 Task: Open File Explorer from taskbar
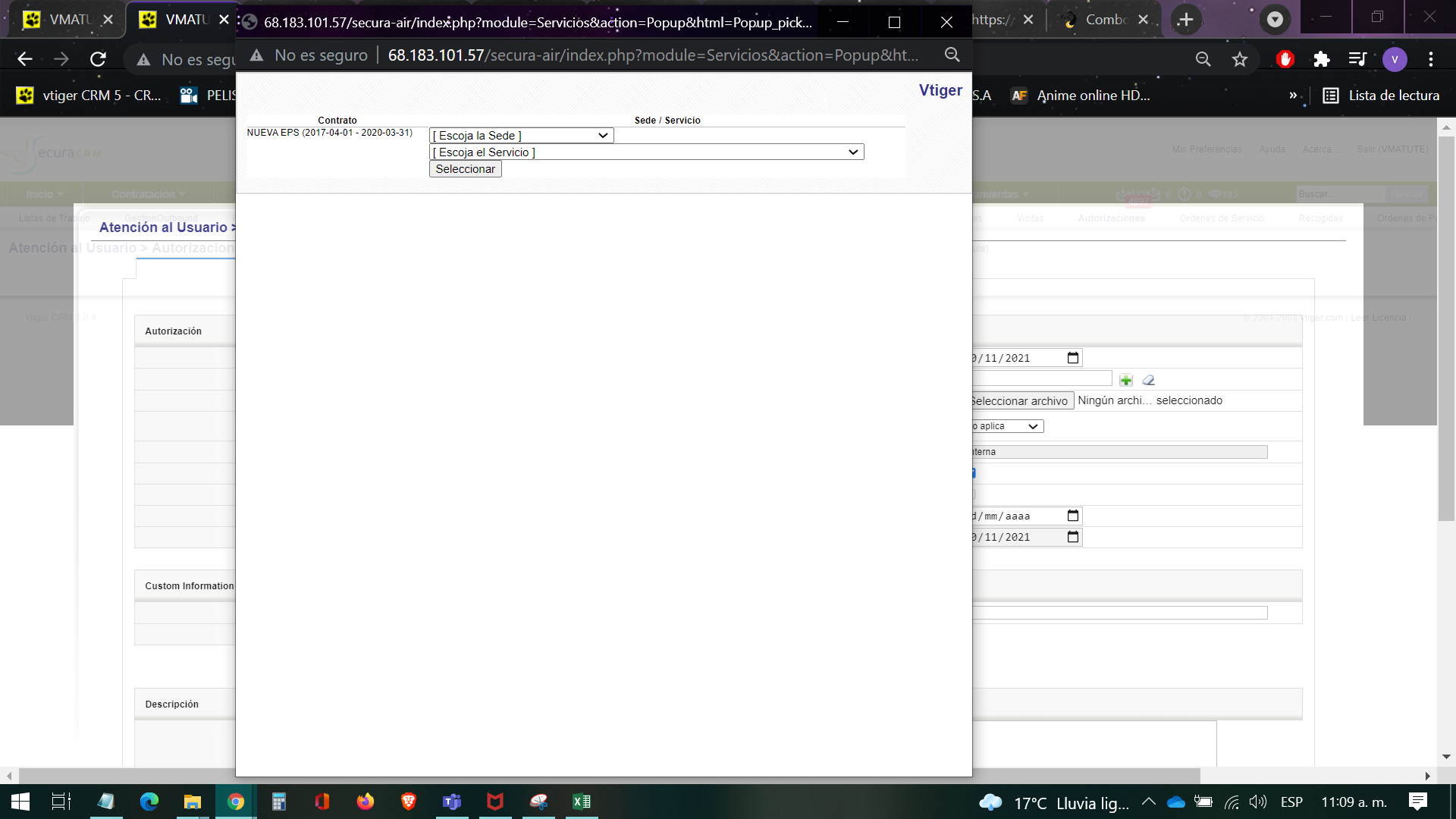[193, 802]
